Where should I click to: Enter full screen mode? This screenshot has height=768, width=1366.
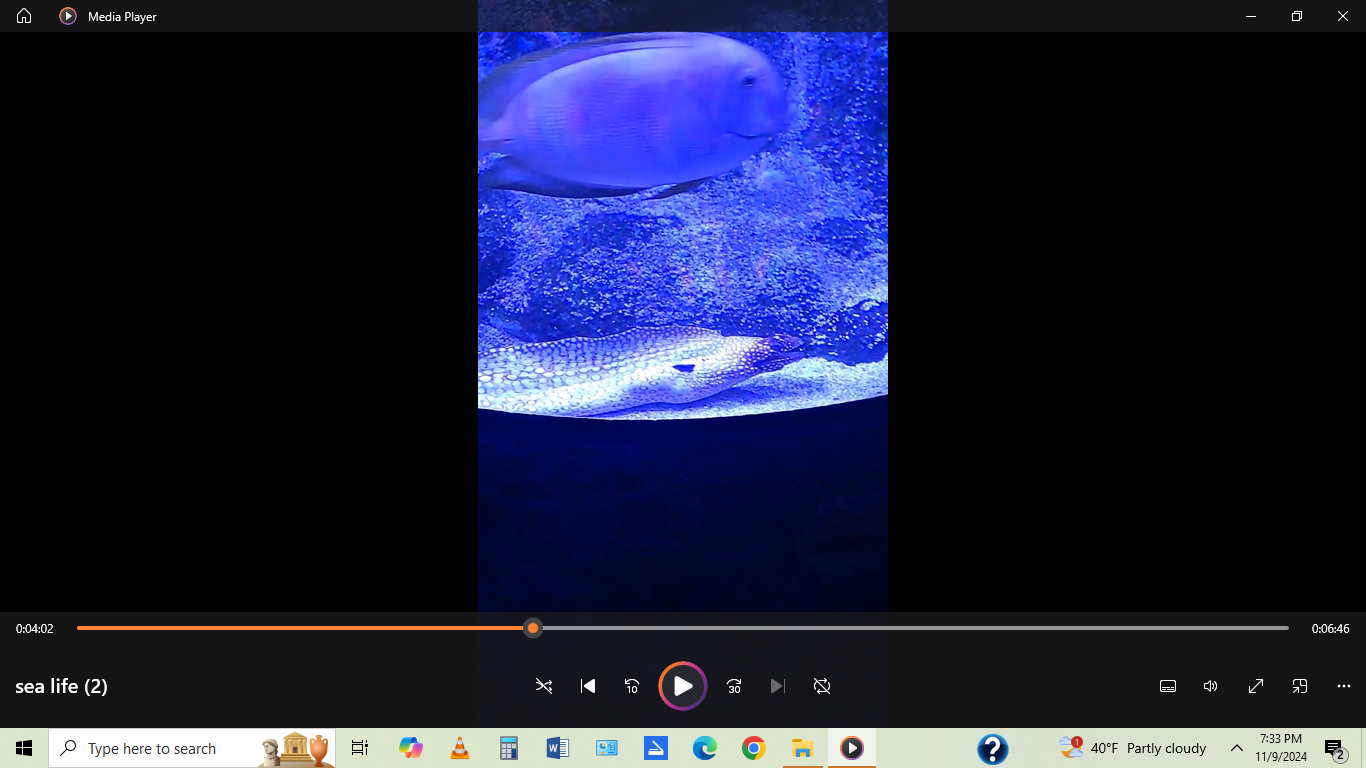click(x=1256, y=686)
